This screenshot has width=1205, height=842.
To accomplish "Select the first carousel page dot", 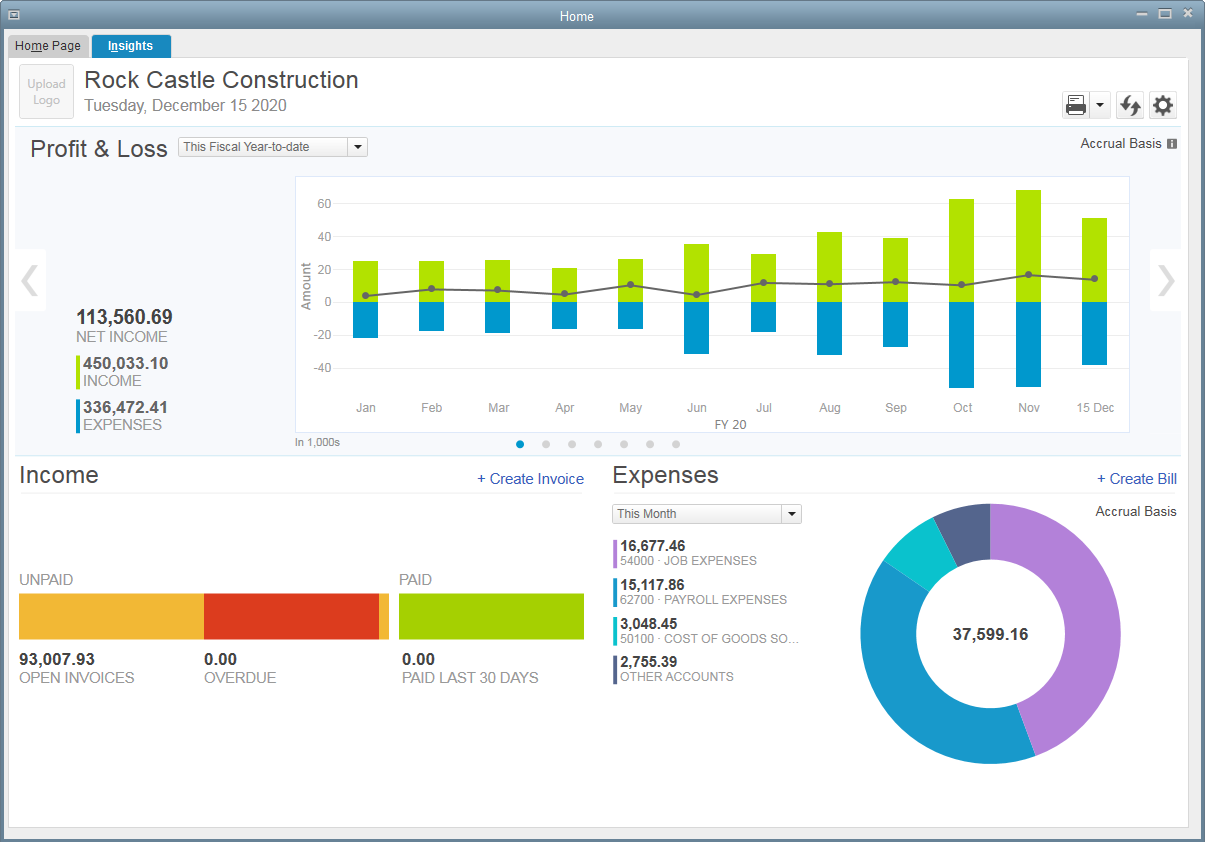I will (520, 444).
